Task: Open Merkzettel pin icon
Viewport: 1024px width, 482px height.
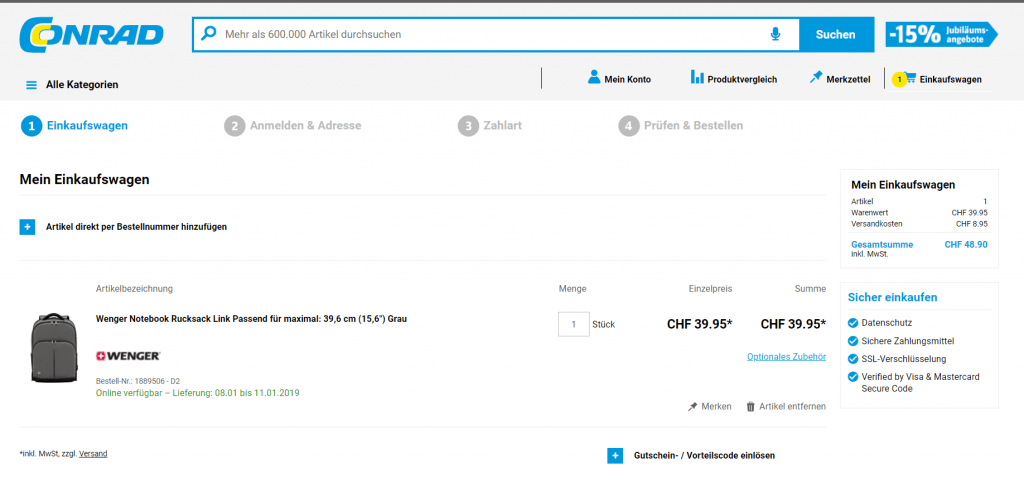Action: [816, 78]
